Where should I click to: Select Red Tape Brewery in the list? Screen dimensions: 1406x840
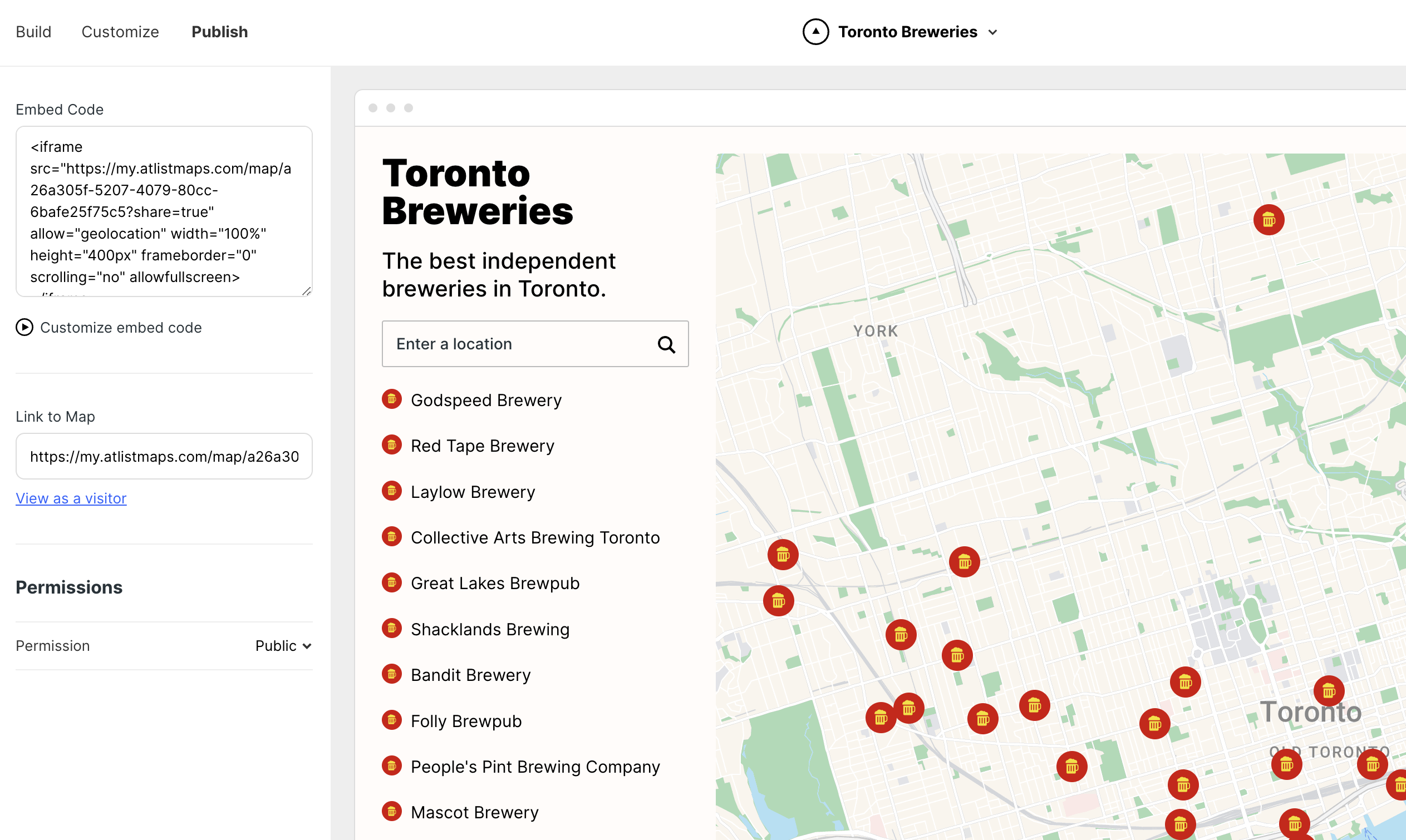tap(483, 446)
